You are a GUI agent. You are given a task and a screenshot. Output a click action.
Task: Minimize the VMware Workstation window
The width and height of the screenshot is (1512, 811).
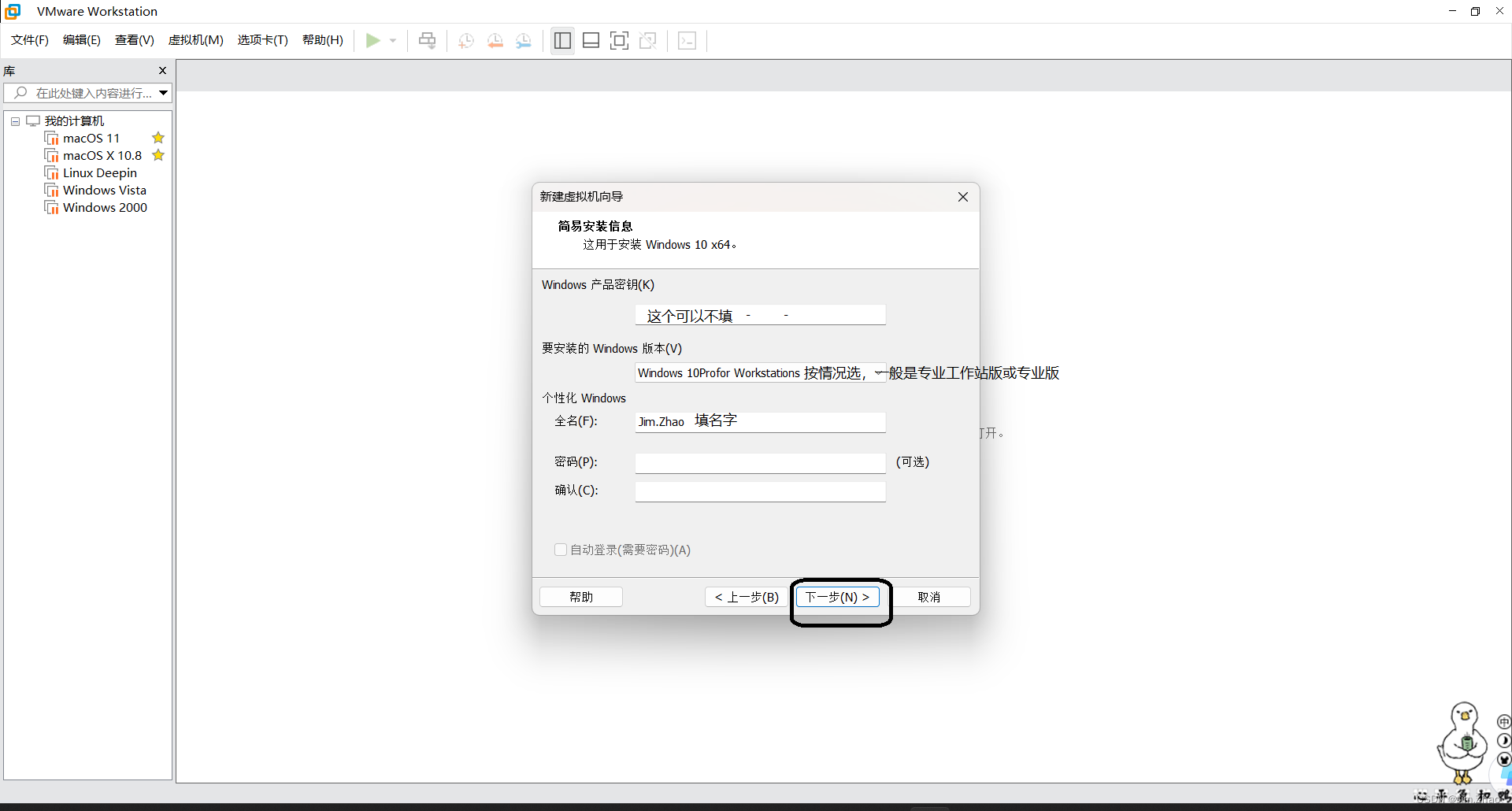click(x=1452, y=11)
